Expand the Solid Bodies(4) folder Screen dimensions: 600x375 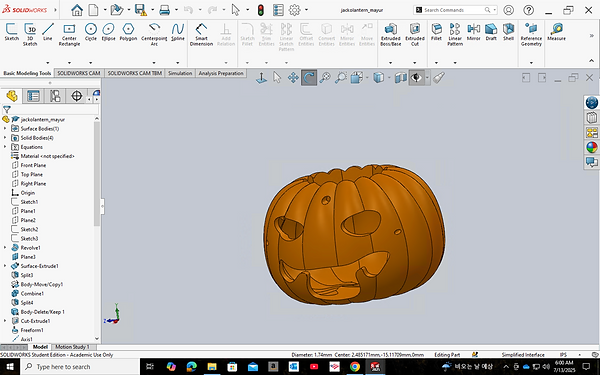tap(5, 138)
